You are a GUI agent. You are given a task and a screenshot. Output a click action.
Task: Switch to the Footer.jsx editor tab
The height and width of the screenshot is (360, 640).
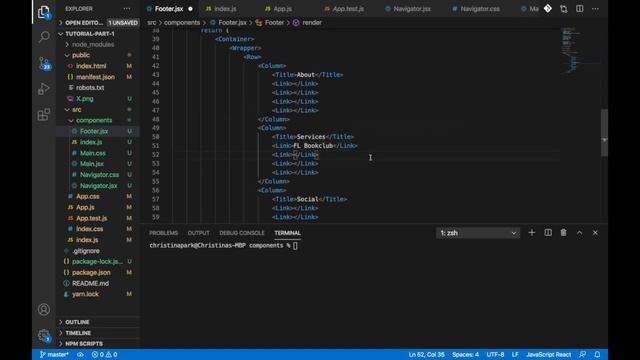point(169,9)
